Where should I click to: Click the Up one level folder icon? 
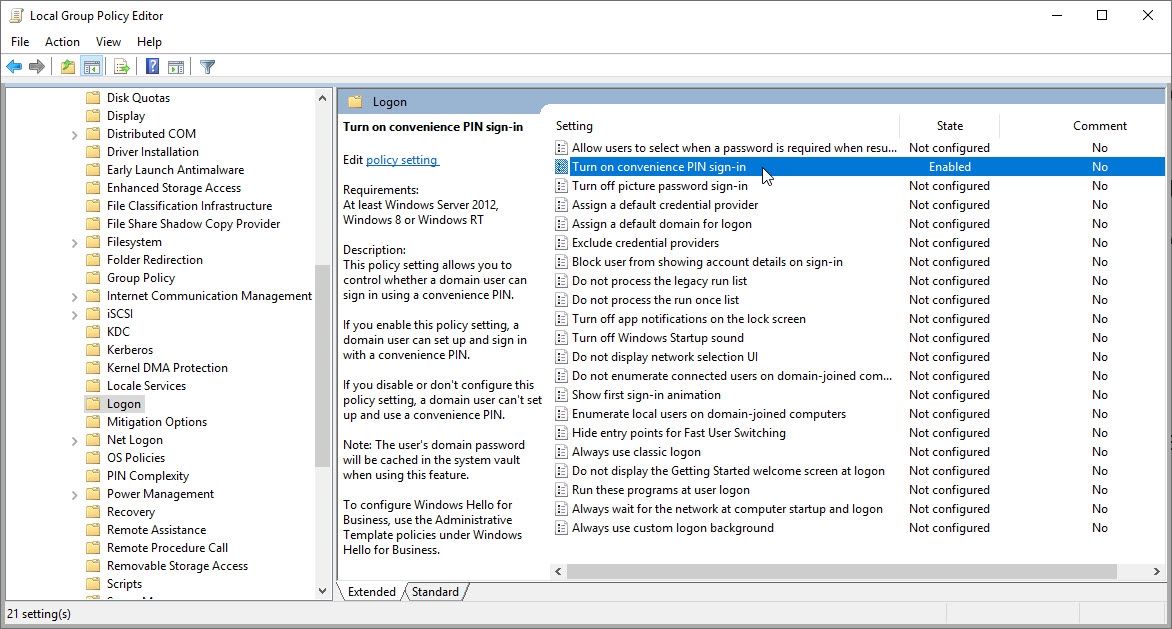point(66,66)
